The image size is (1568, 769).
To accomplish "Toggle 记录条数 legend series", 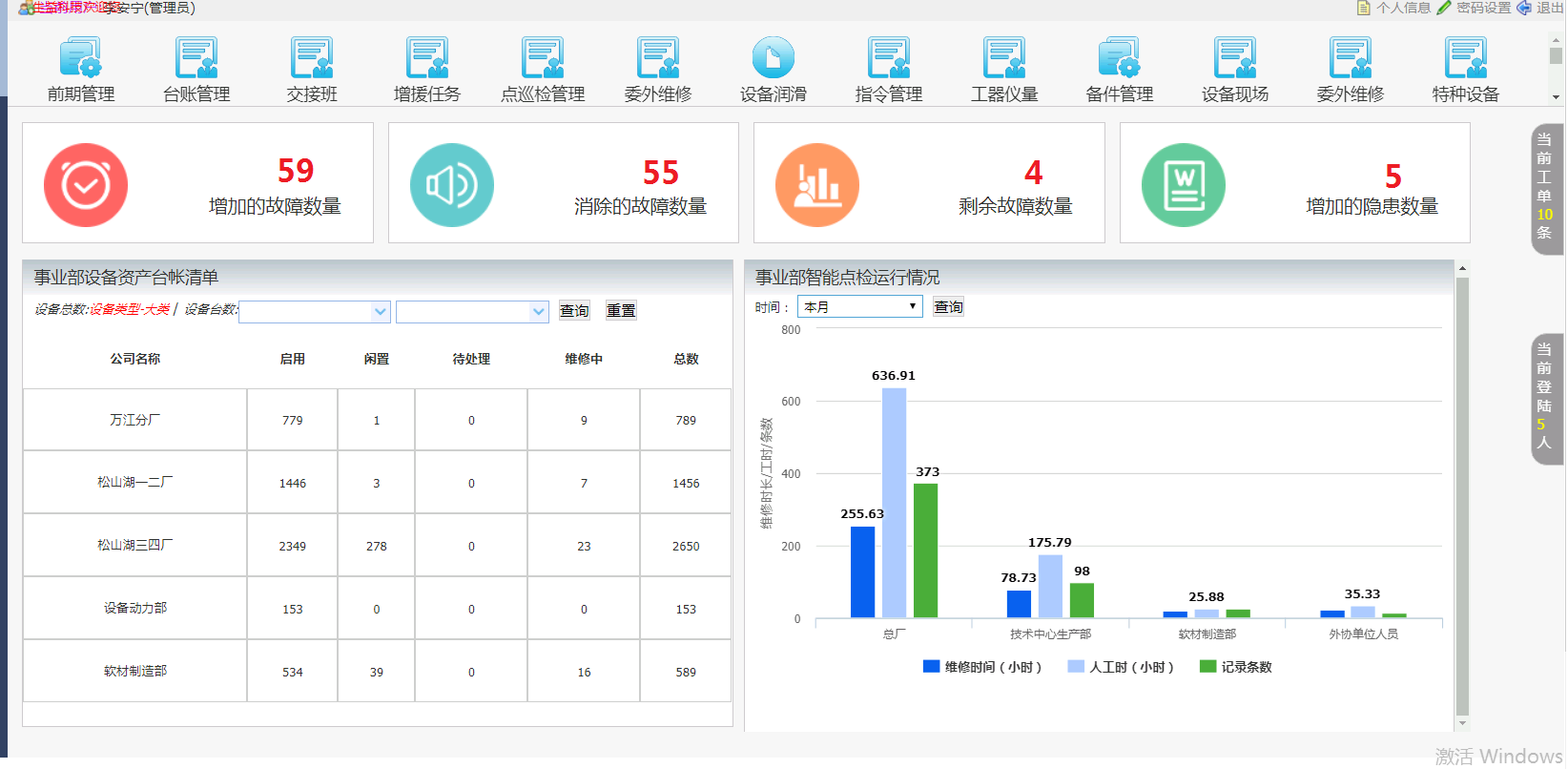I will [1236, 667].
